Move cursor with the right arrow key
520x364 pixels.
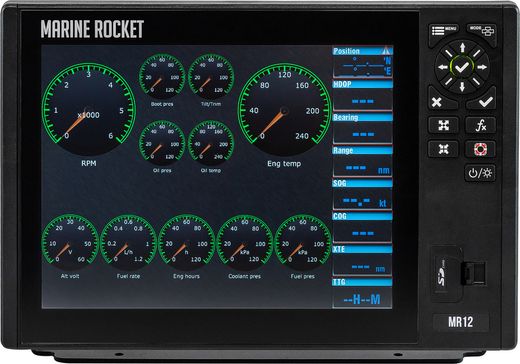point(482,67)
